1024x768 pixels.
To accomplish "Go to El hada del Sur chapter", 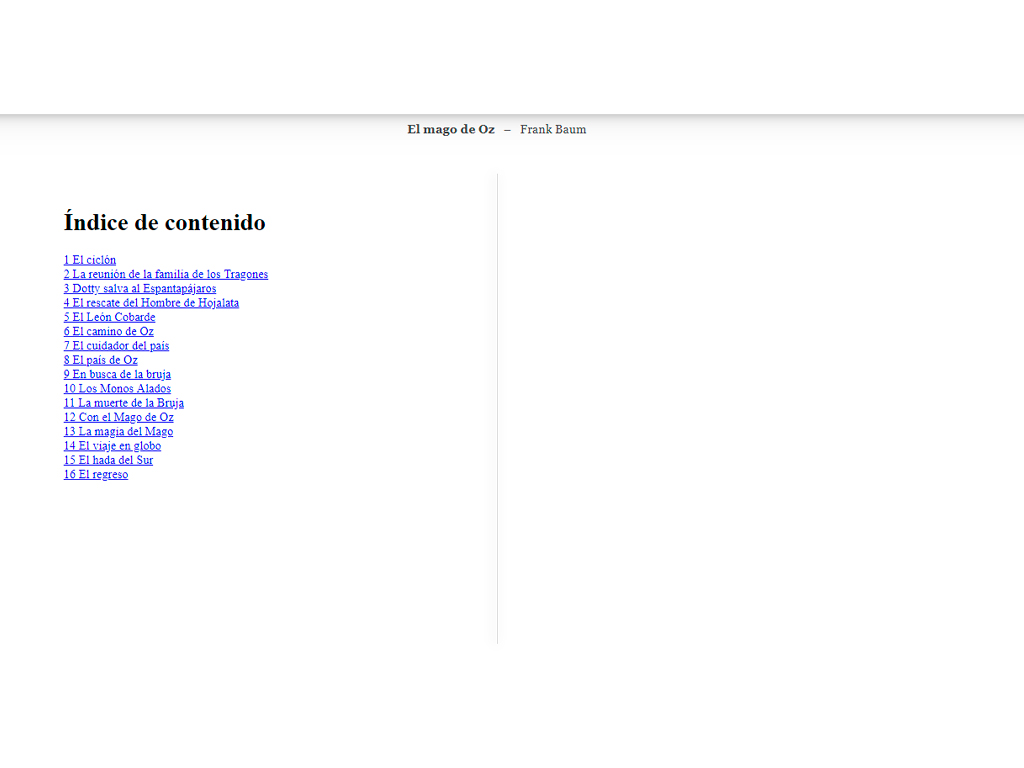I will click(108, 460).
